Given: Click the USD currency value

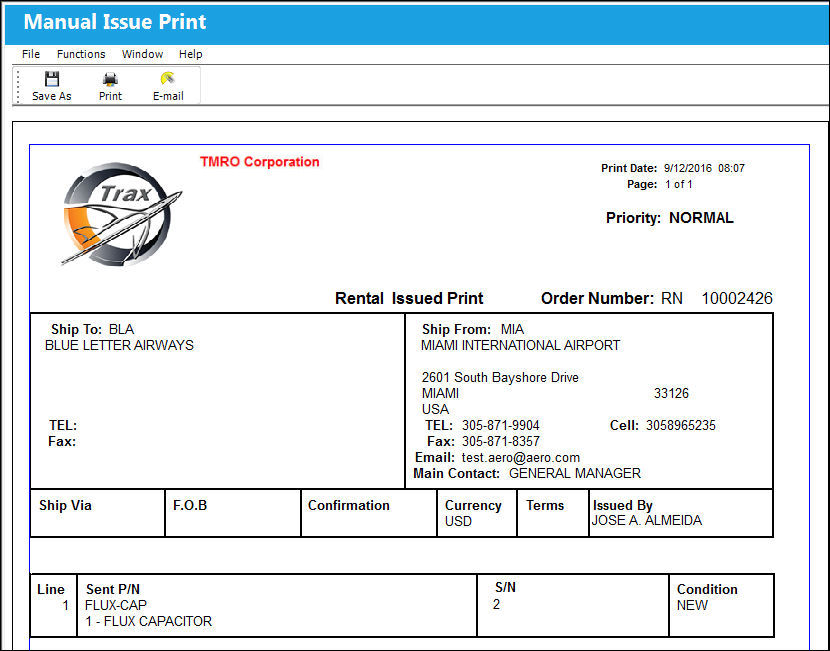Looking at the screenshot, I should (x=458, y=521).
